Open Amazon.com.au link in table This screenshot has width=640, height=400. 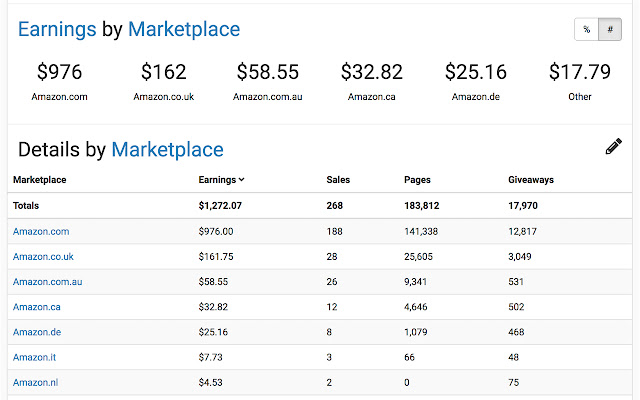[47, 282]
